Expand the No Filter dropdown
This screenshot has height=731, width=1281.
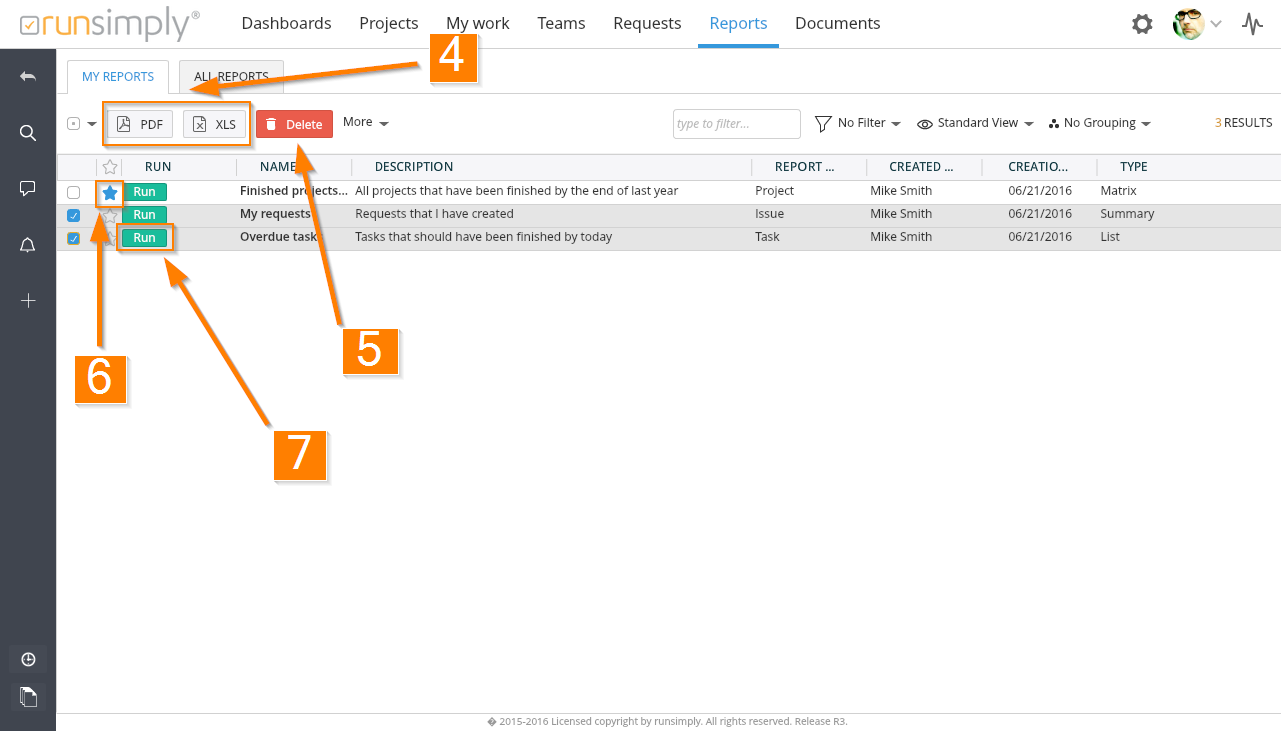click(x=858, y=123)
